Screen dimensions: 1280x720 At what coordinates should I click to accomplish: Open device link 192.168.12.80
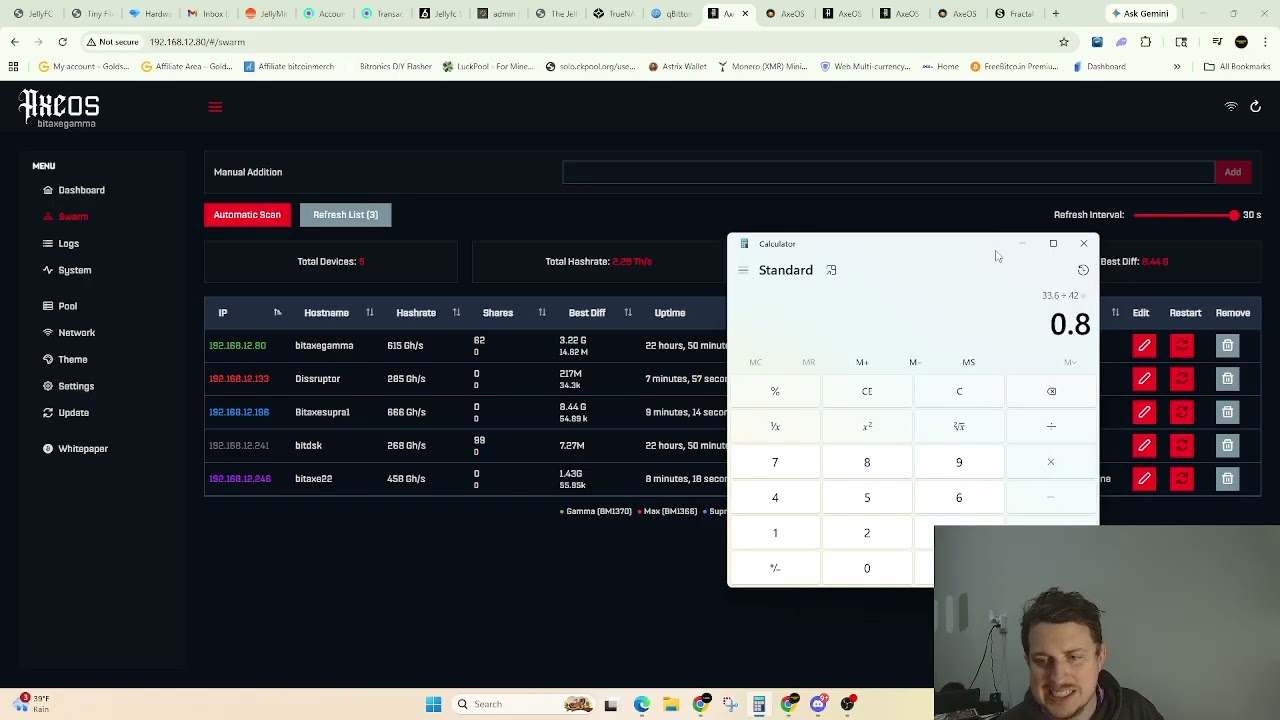237,346
